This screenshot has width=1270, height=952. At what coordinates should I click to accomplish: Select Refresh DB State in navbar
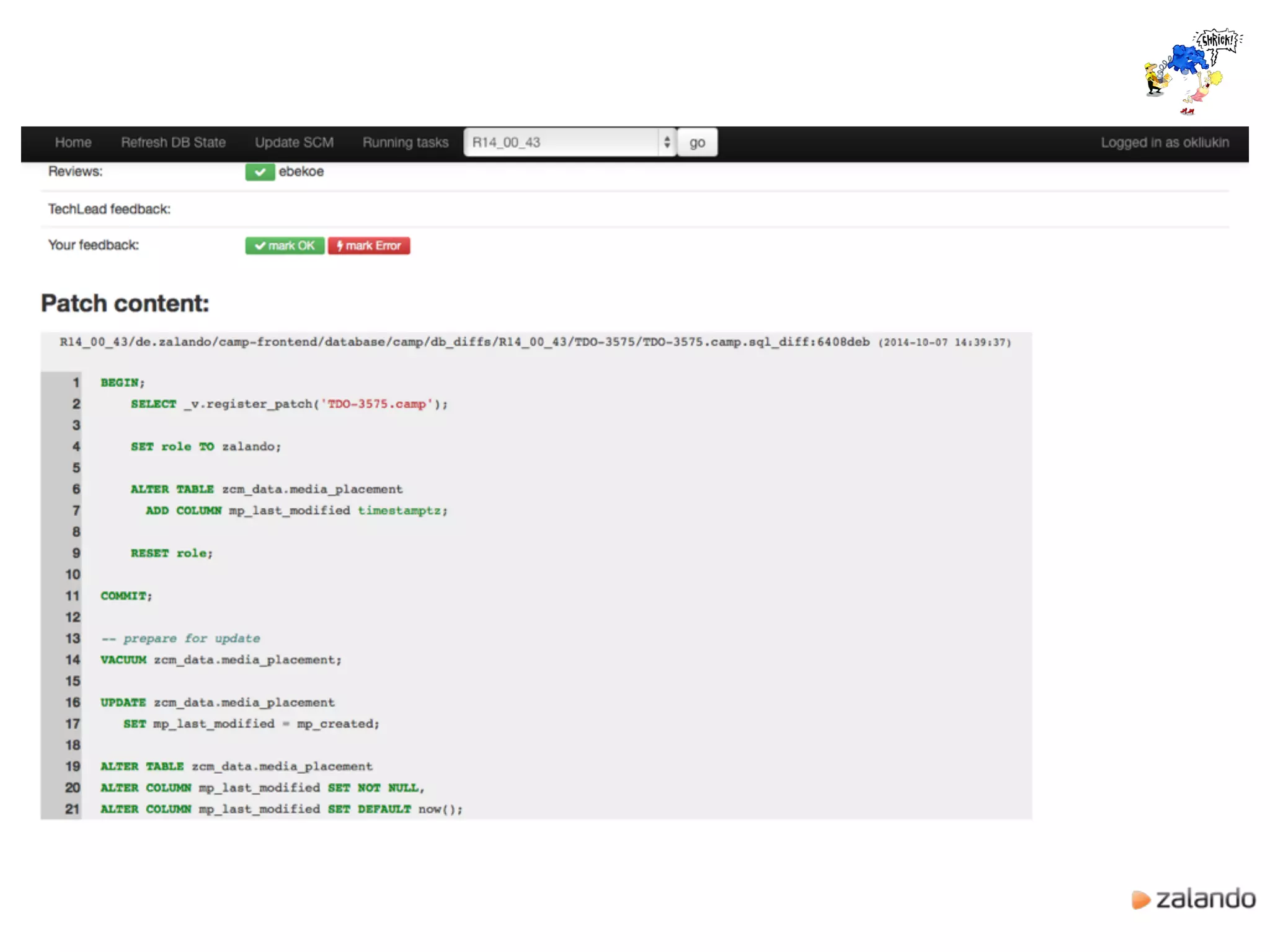pos(173,143)
